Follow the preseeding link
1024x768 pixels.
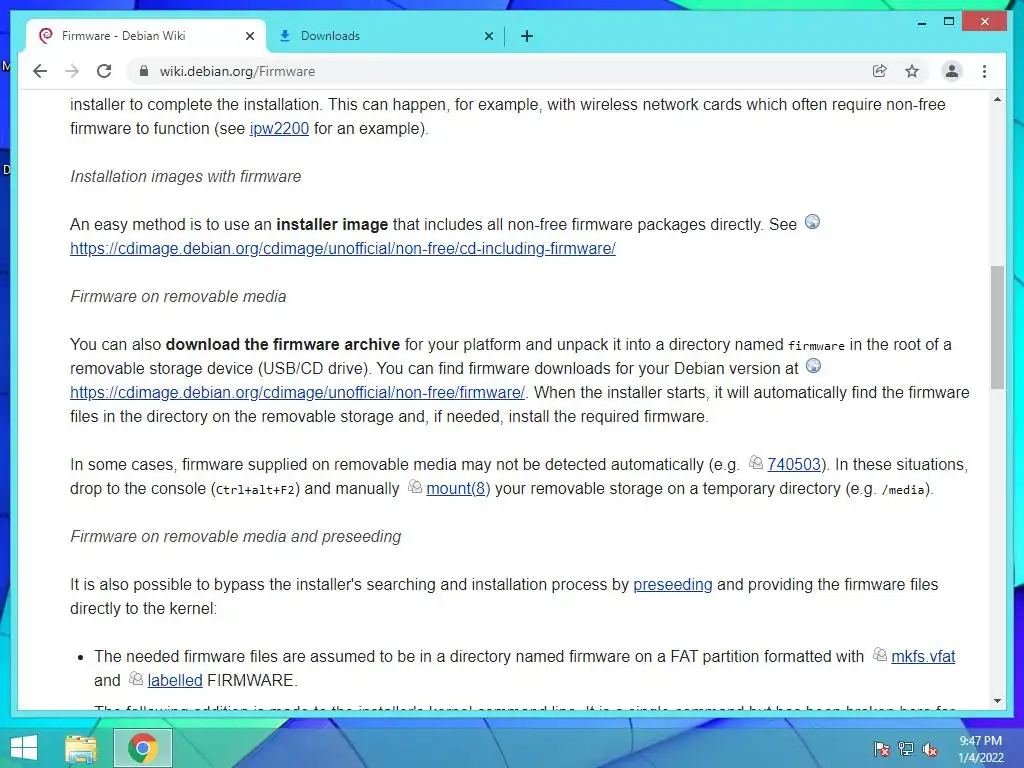(x=673, y=584)
